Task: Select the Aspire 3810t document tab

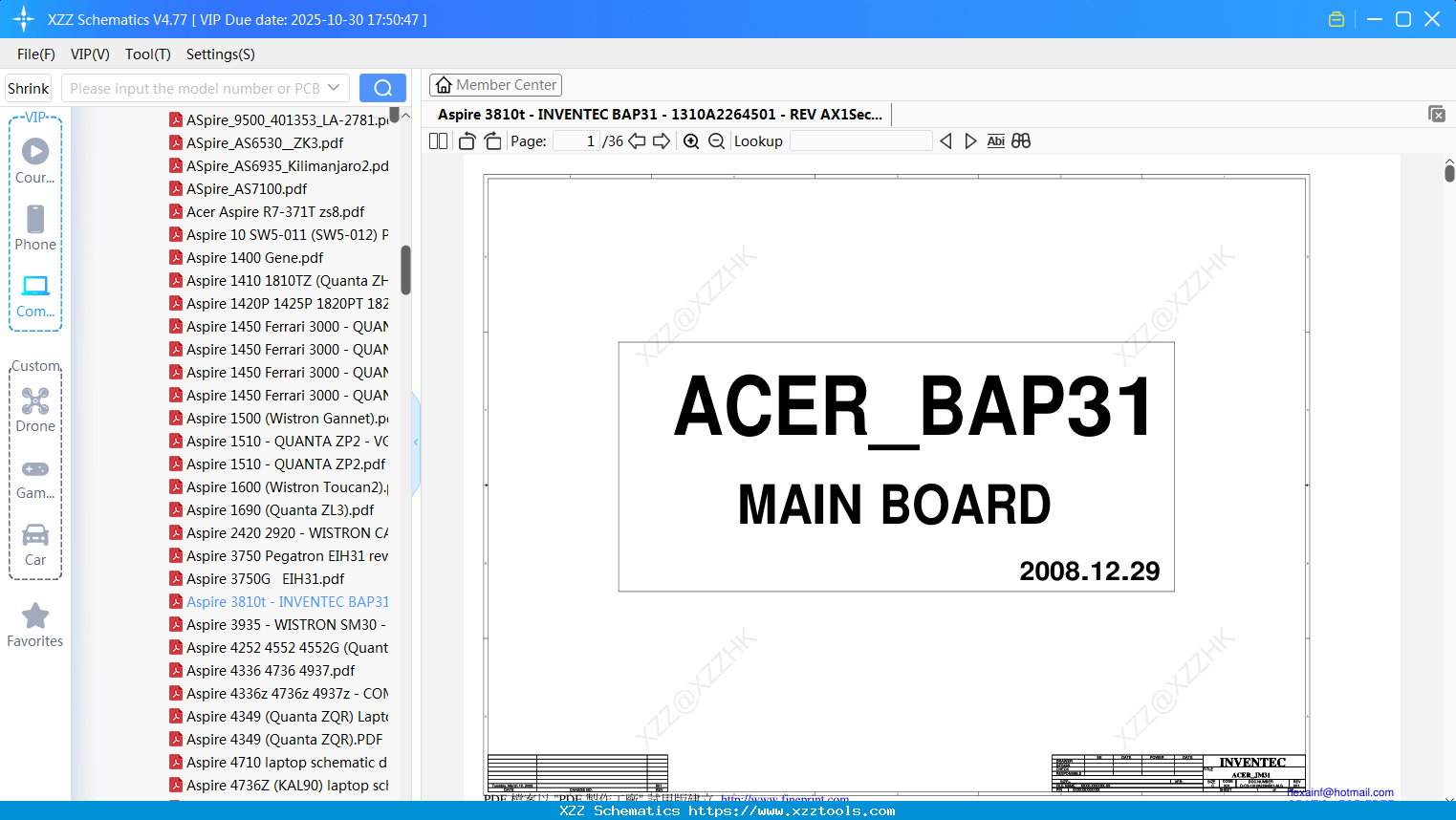Action: pyautogui.click(x=660, y=114)
